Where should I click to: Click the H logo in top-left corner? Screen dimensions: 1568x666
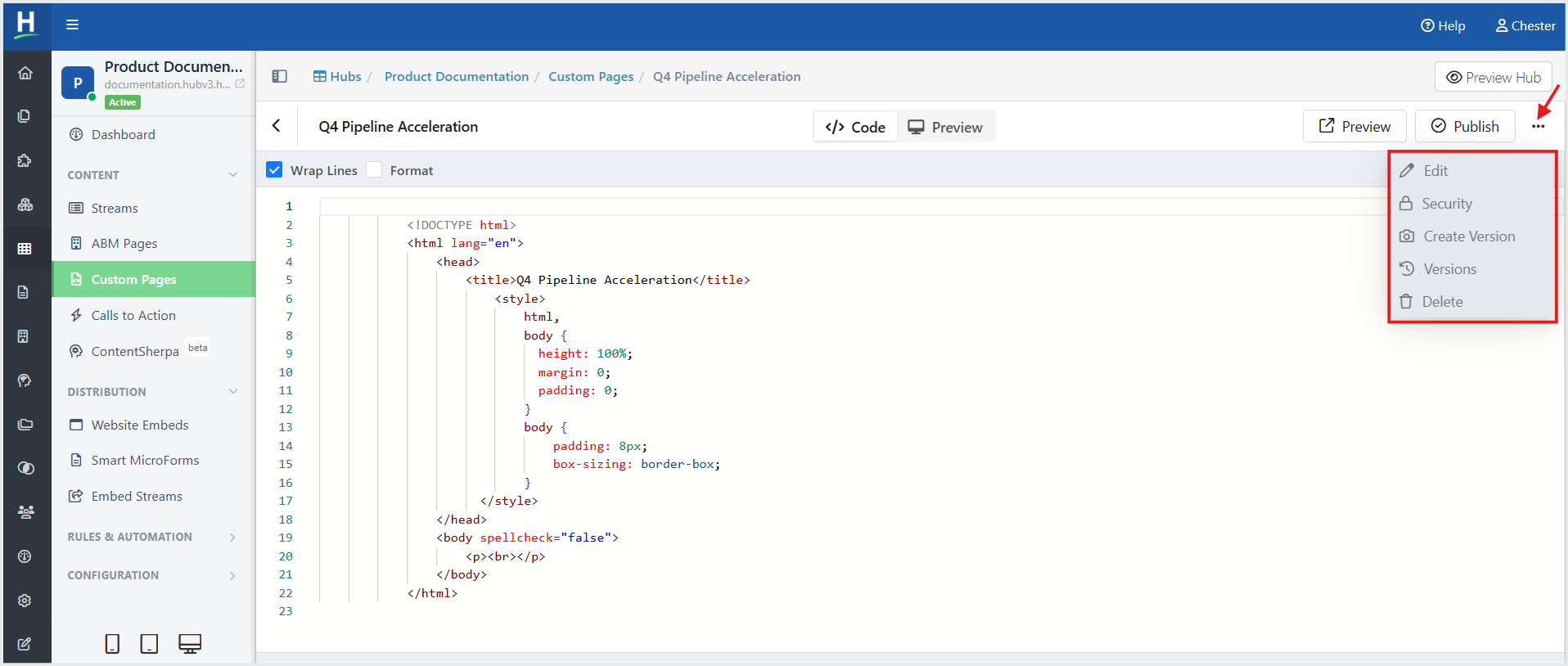pos(26,24)
